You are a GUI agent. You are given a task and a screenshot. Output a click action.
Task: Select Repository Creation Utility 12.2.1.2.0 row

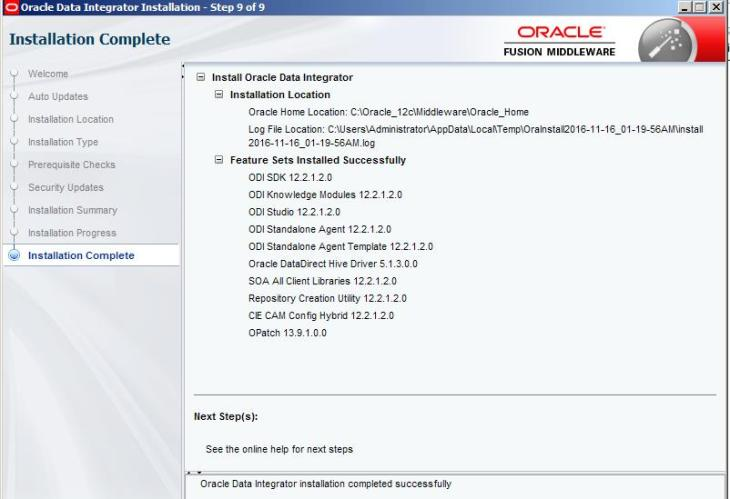(x=327, y=298)
